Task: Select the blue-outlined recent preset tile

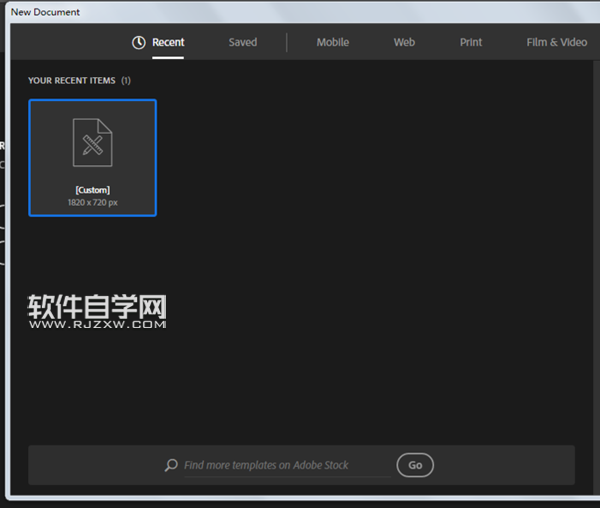Action: click(x=92, y=158)
